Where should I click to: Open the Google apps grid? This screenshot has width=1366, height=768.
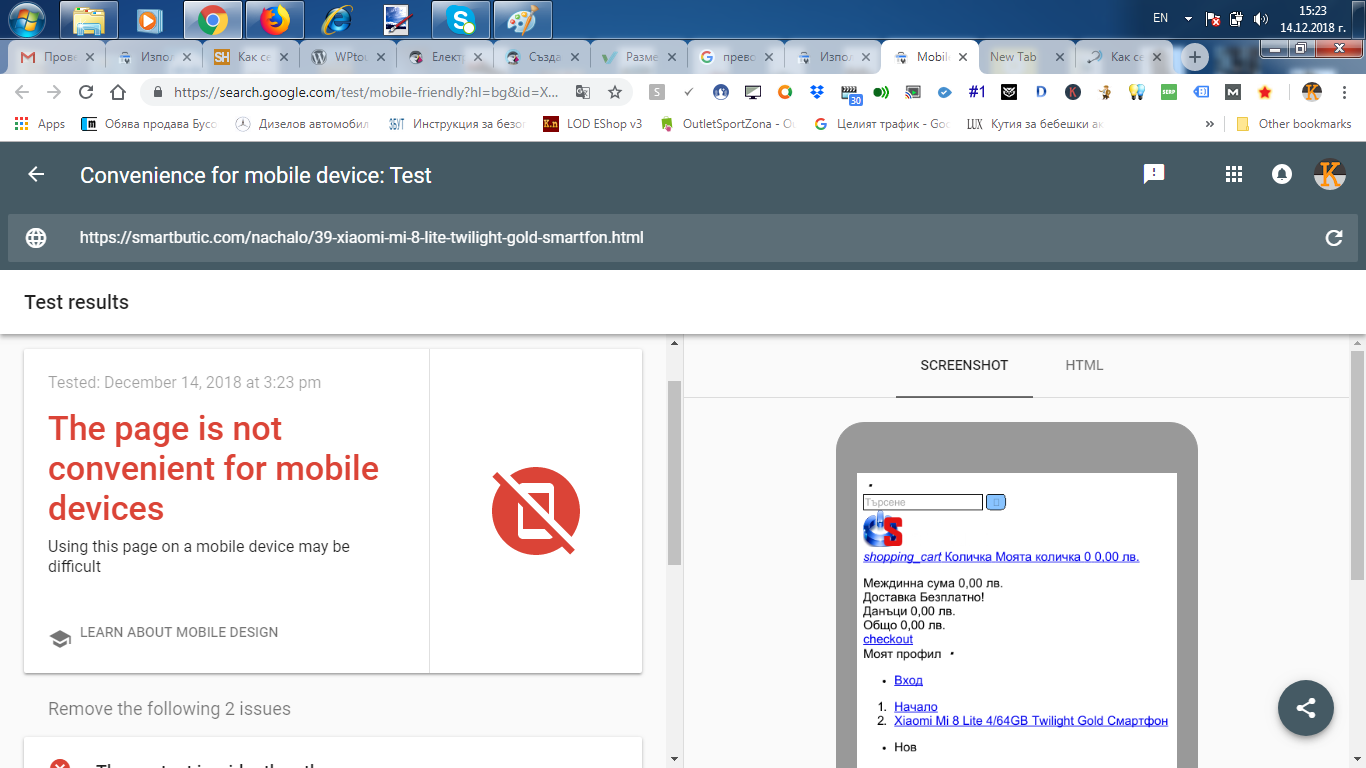pyautogui.click(x=1233, y=174)
